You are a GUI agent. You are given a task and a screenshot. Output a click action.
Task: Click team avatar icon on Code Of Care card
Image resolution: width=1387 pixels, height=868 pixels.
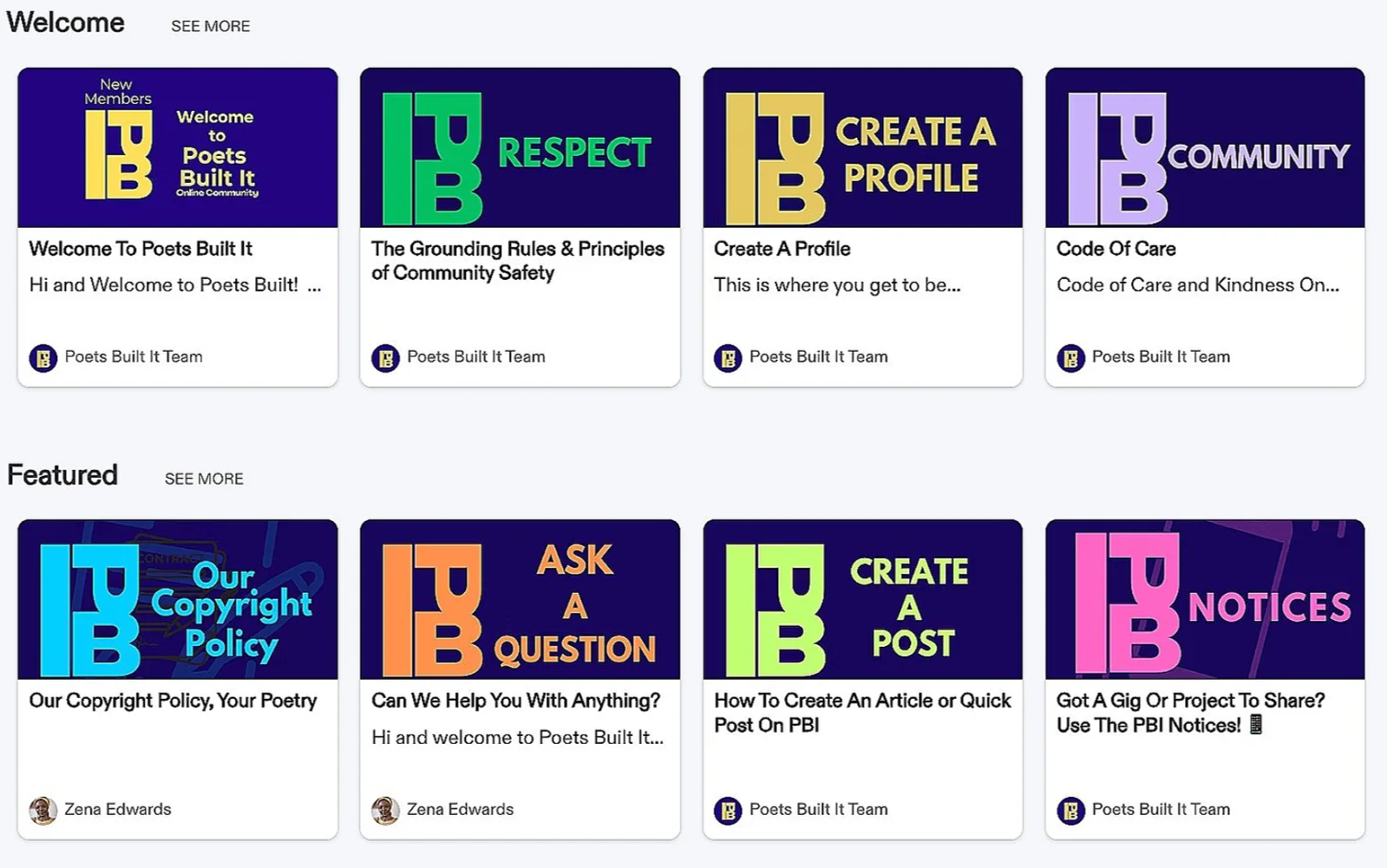(1071, 357)
